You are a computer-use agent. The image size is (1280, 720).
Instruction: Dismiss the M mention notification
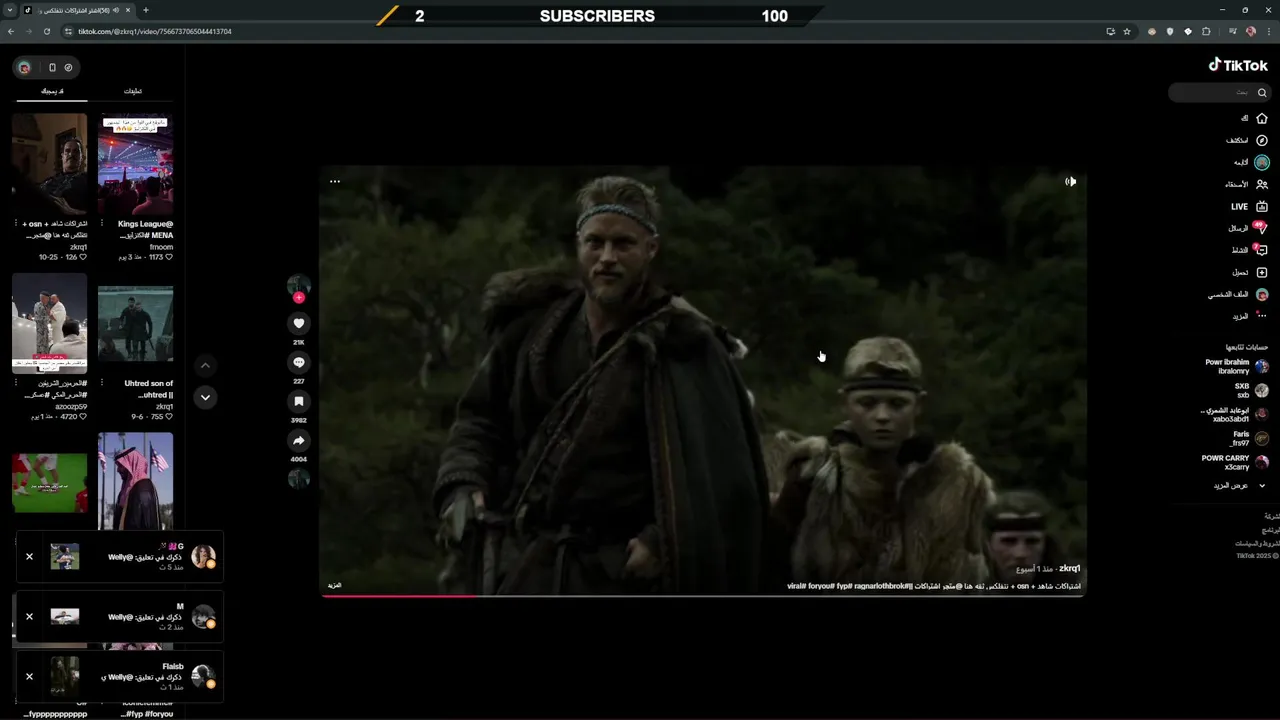pos(29,616)
